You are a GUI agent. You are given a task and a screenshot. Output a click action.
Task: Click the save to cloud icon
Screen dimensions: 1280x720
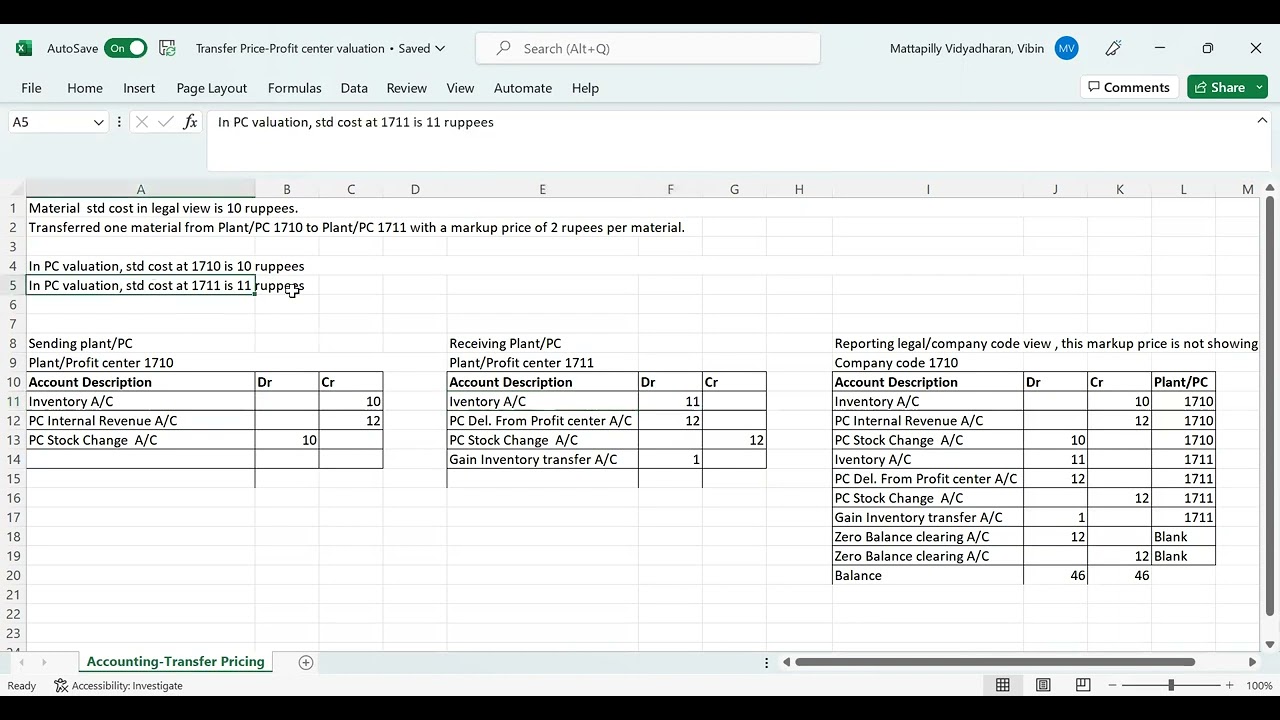[x=167, y=48]
